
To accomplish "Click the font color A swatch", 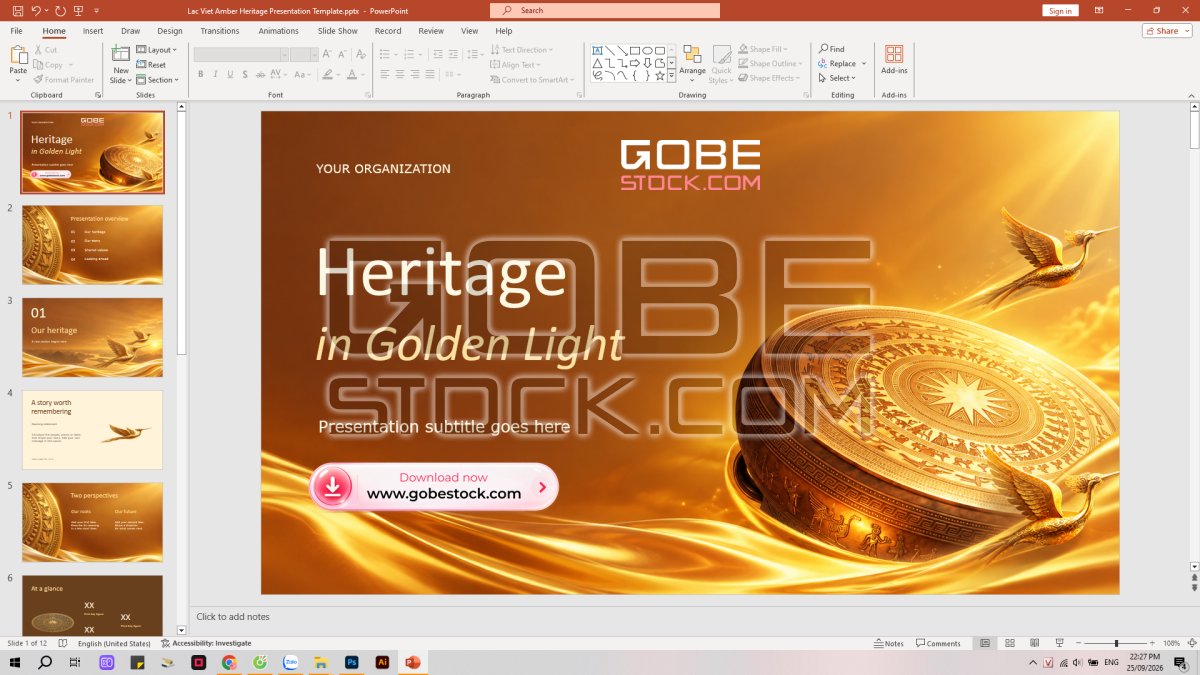I will point(351,74).
